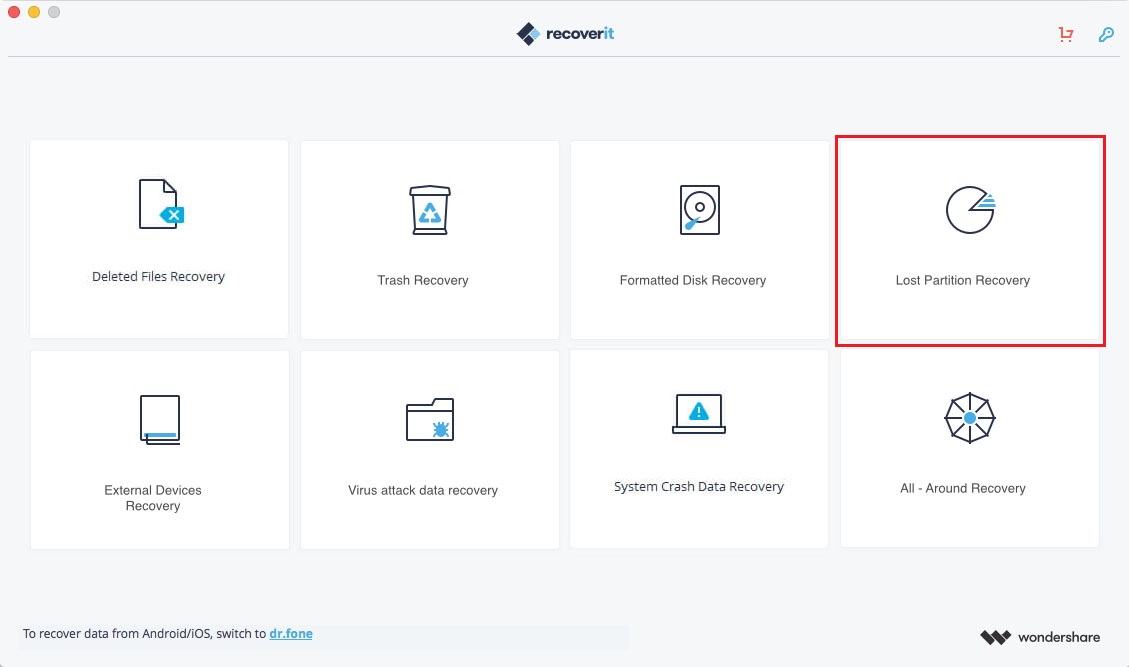Click the Formatted Disk Recovery drive icon
This screenshot has height=667, width=1129.
pyautogui.click(x=699, y=210)
